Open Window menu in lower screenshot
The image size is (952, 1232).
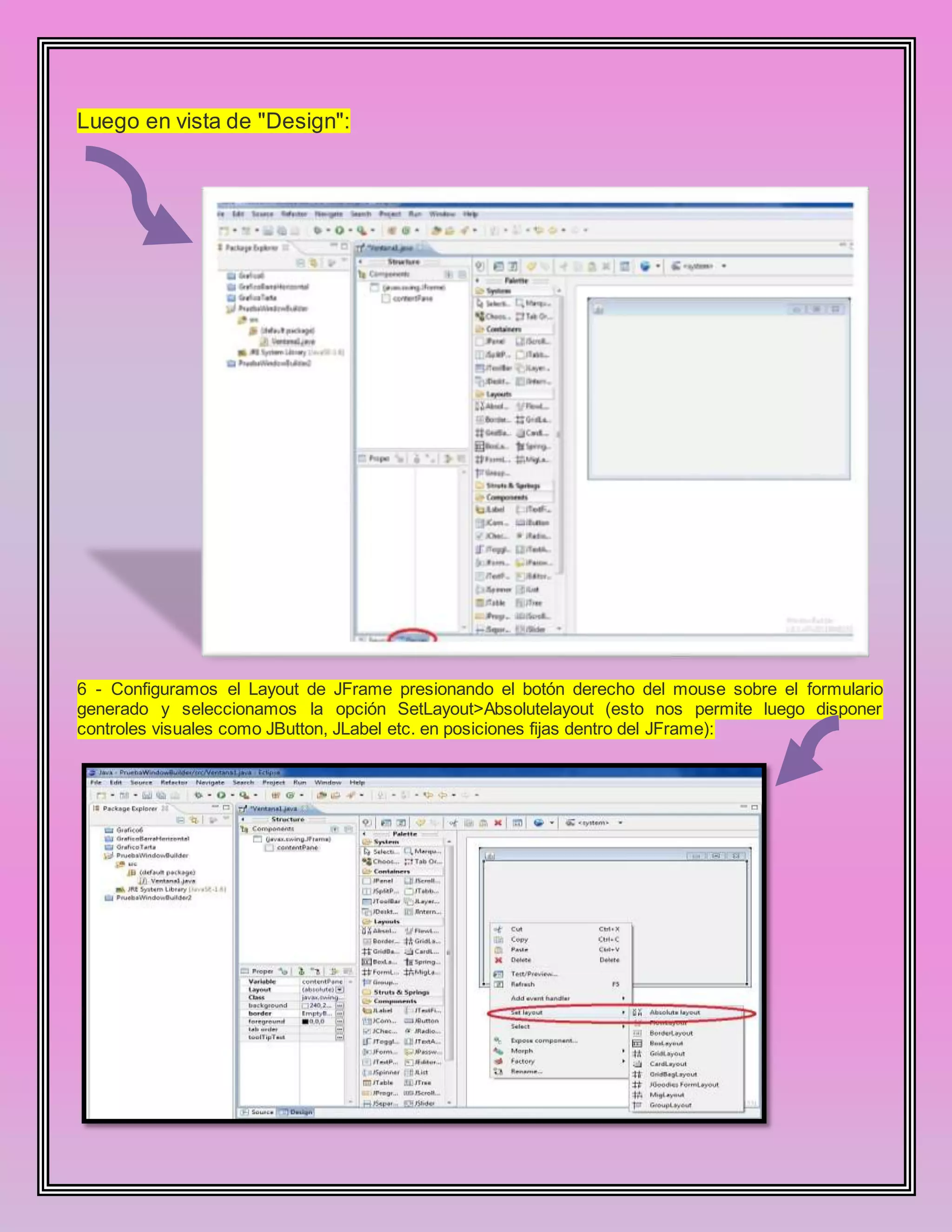(x=328, y=782)
